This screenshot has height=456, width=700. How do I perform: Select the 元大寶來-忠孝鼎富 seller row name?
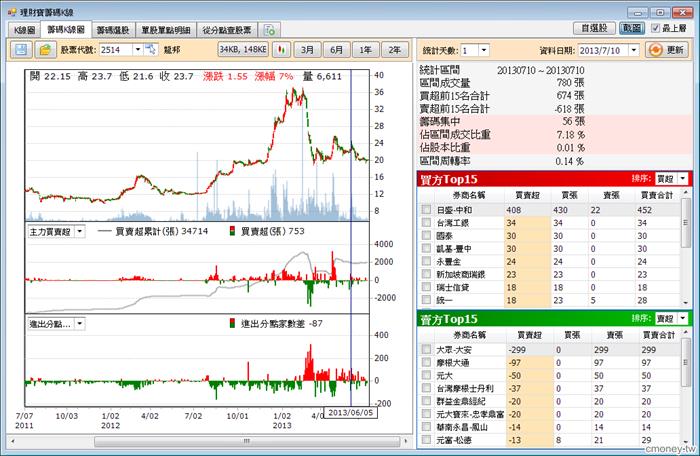(470, 414)
